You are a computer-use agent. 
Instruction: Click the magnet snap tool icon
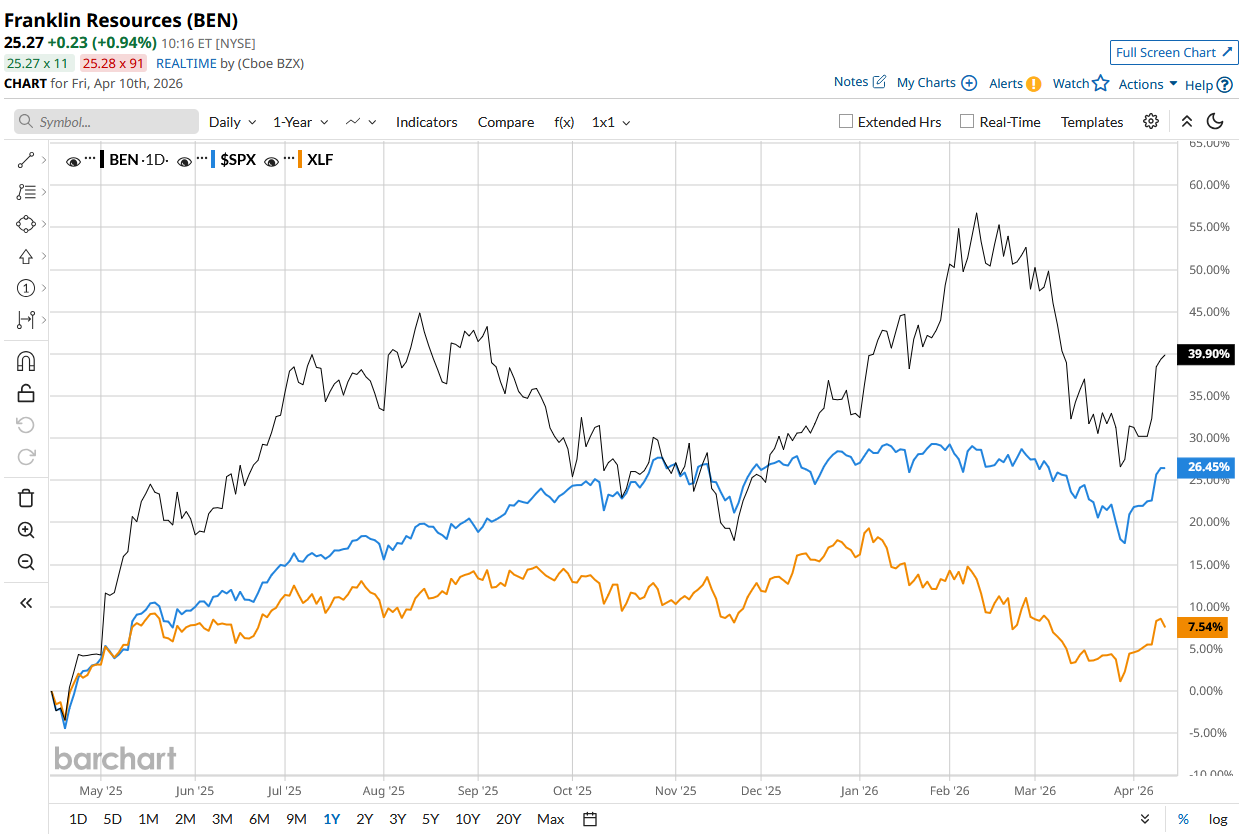26,361
